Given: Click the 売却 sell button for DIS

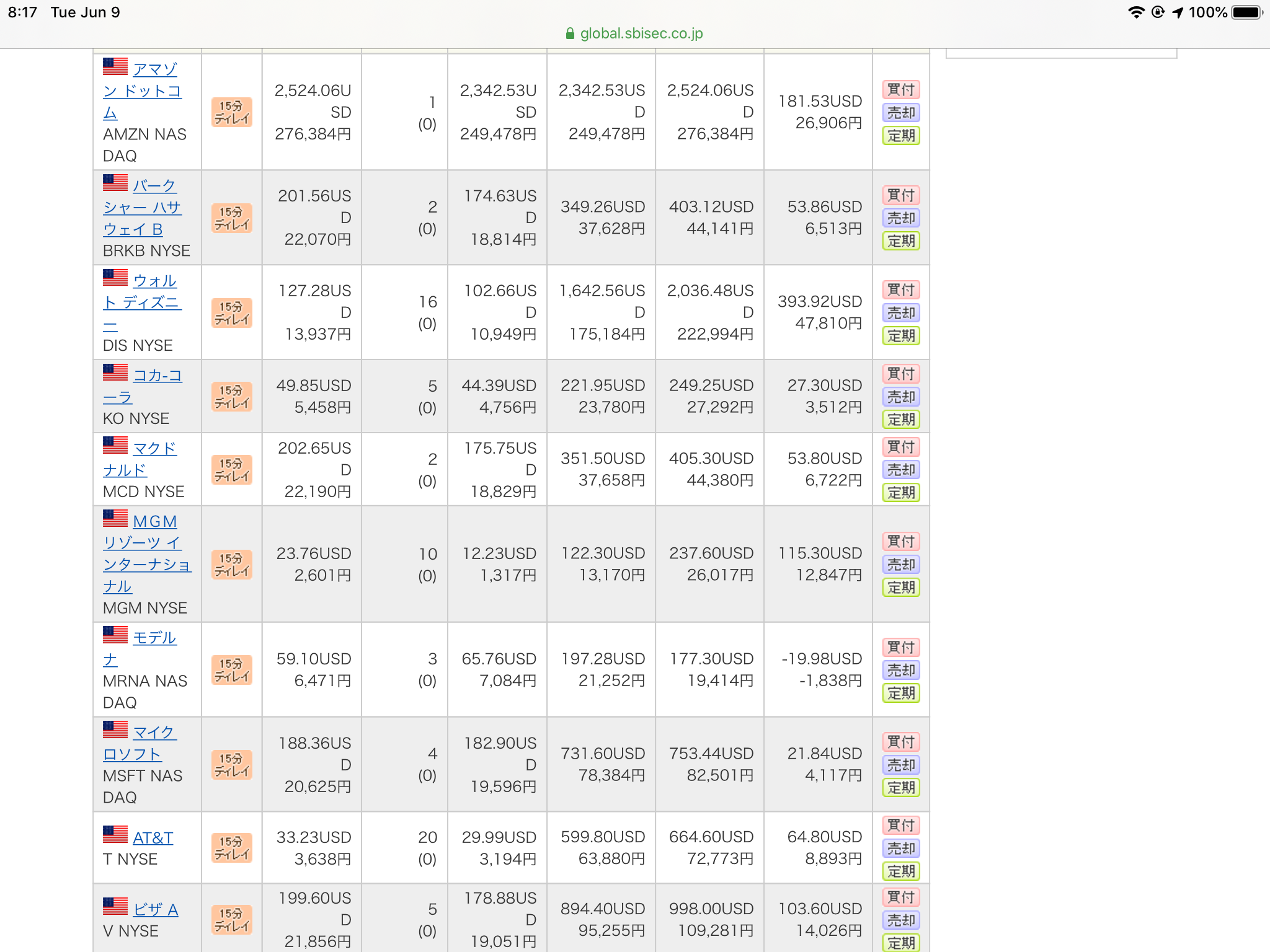Looking at the screenshot, I should [x=901, y=312].
